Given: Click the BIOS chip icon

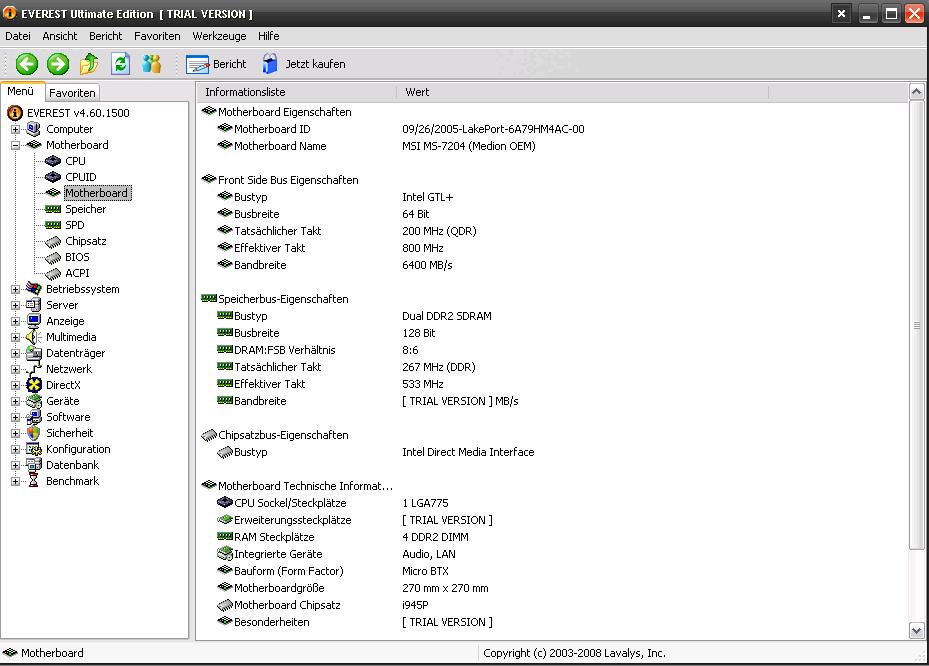Looking at the screenshot, I should (x=53, y=257).
